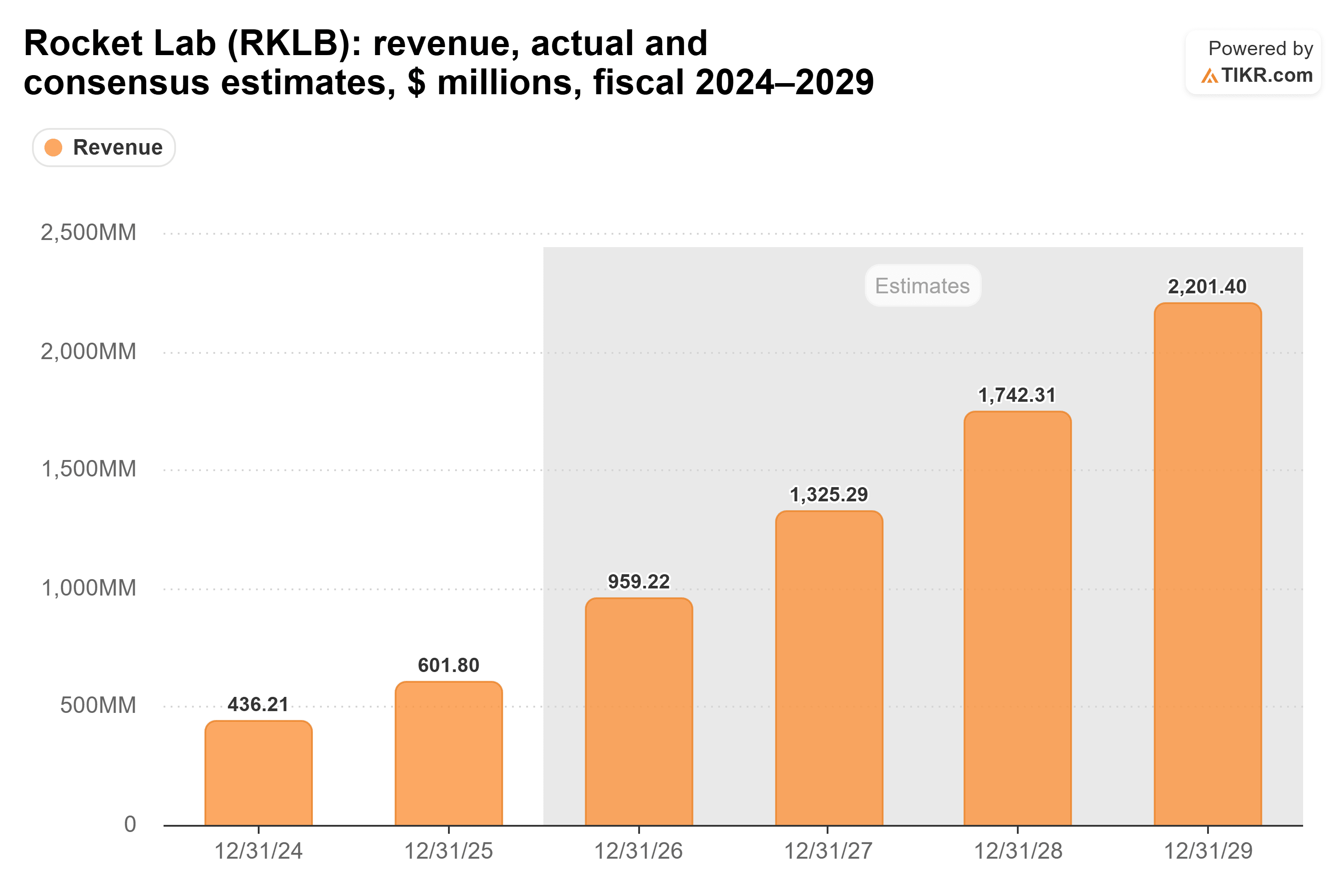Click the Estimates label badge
Image resolution: width=1344 pixels, height=896 pixels.
tap(923, 286)
